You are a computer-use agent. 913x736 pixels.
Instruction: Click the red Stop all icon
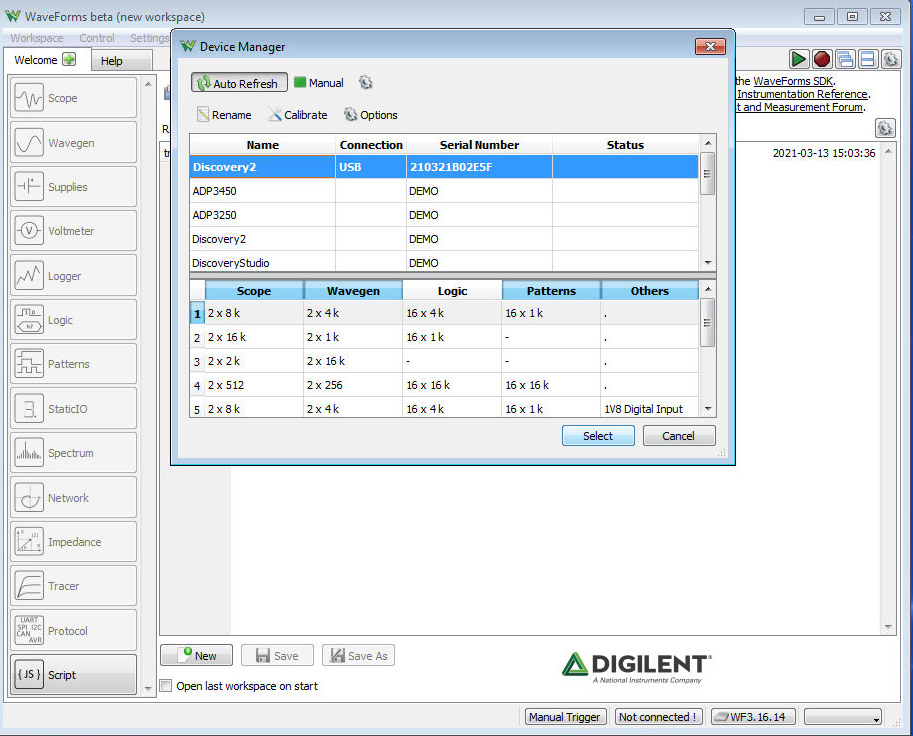coord(822,59)
